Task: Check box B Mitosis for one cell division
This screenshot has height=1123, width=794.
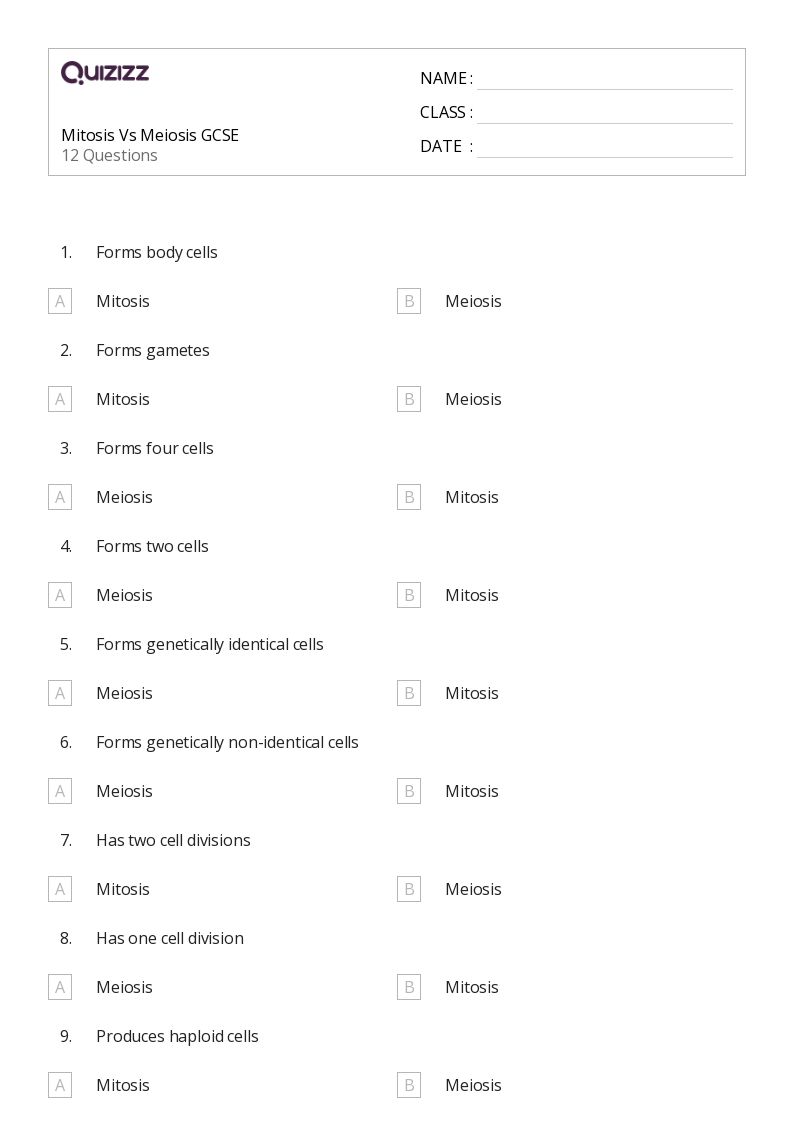Action: click(x=409, y=987)
